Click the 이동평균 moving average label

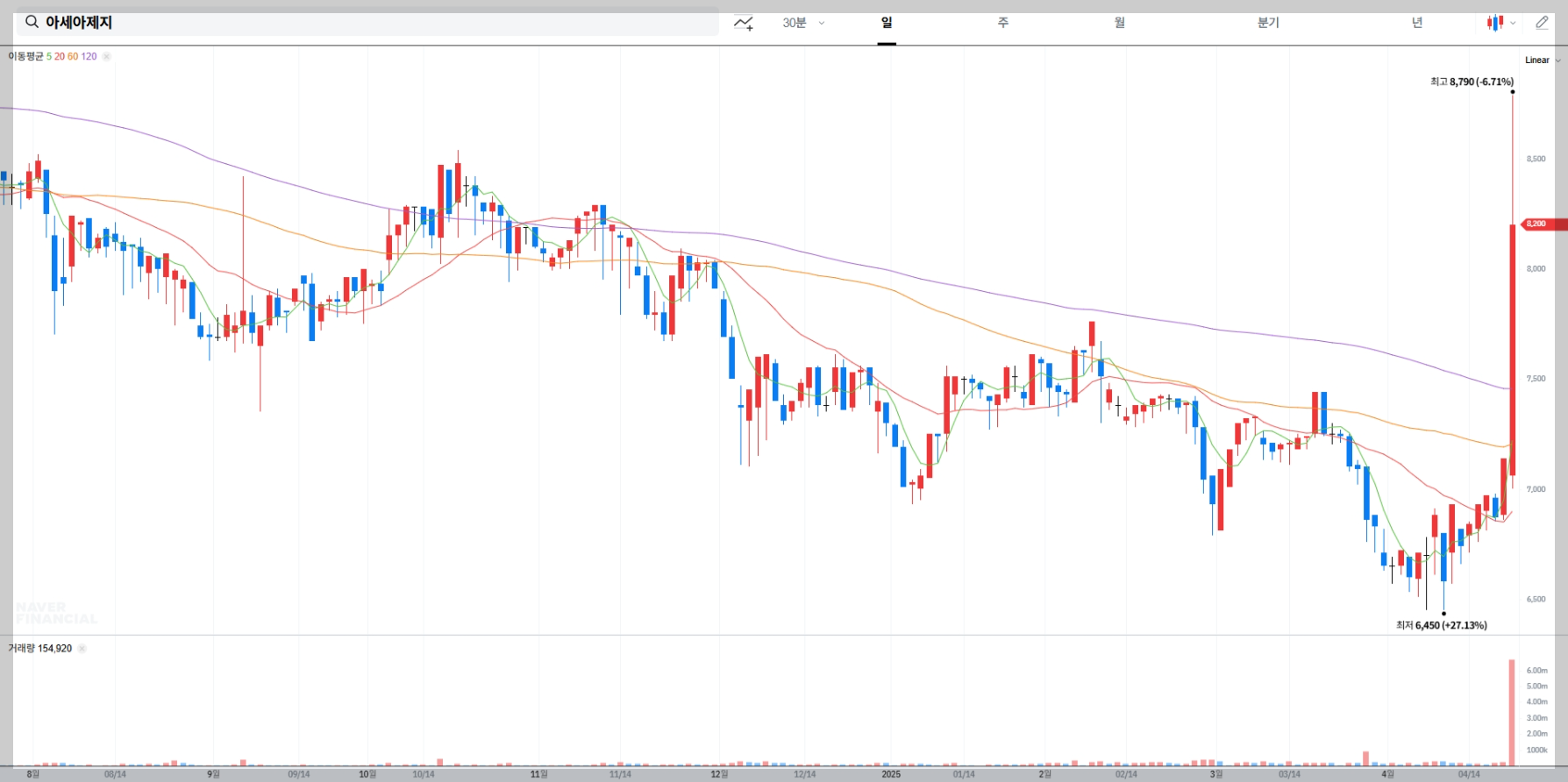[x=25, y=56]
